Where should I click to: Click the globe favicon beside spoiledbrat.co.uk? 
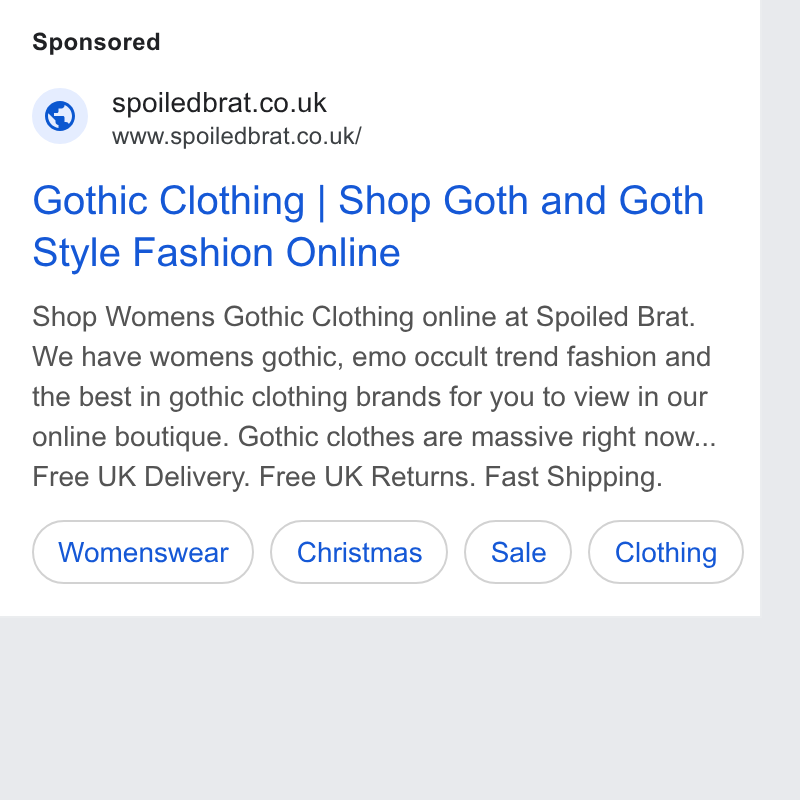tap(60, 116)
